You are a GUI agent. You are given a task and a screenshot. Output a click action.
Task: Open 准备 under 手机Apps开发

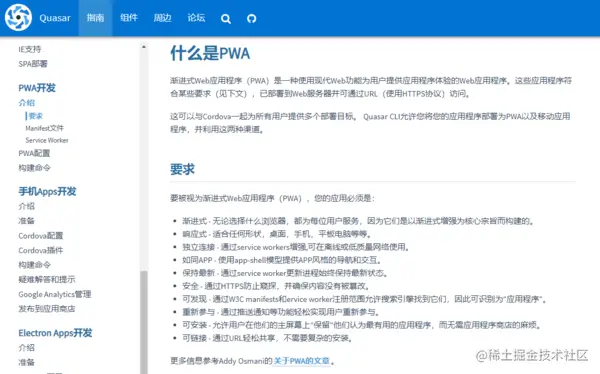pos(26,220)
